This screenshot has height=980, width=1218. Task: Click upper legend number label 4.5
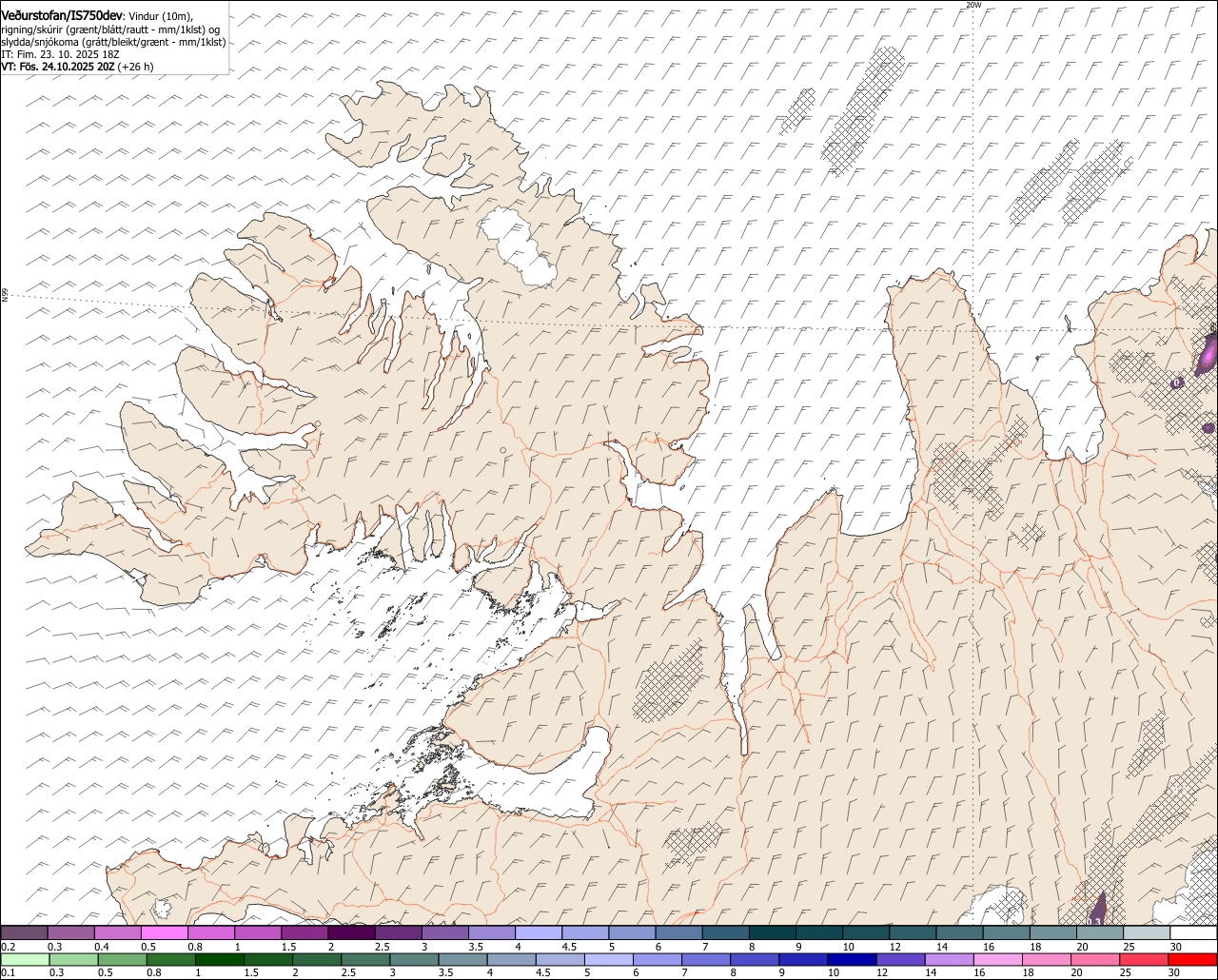[570, 947]
